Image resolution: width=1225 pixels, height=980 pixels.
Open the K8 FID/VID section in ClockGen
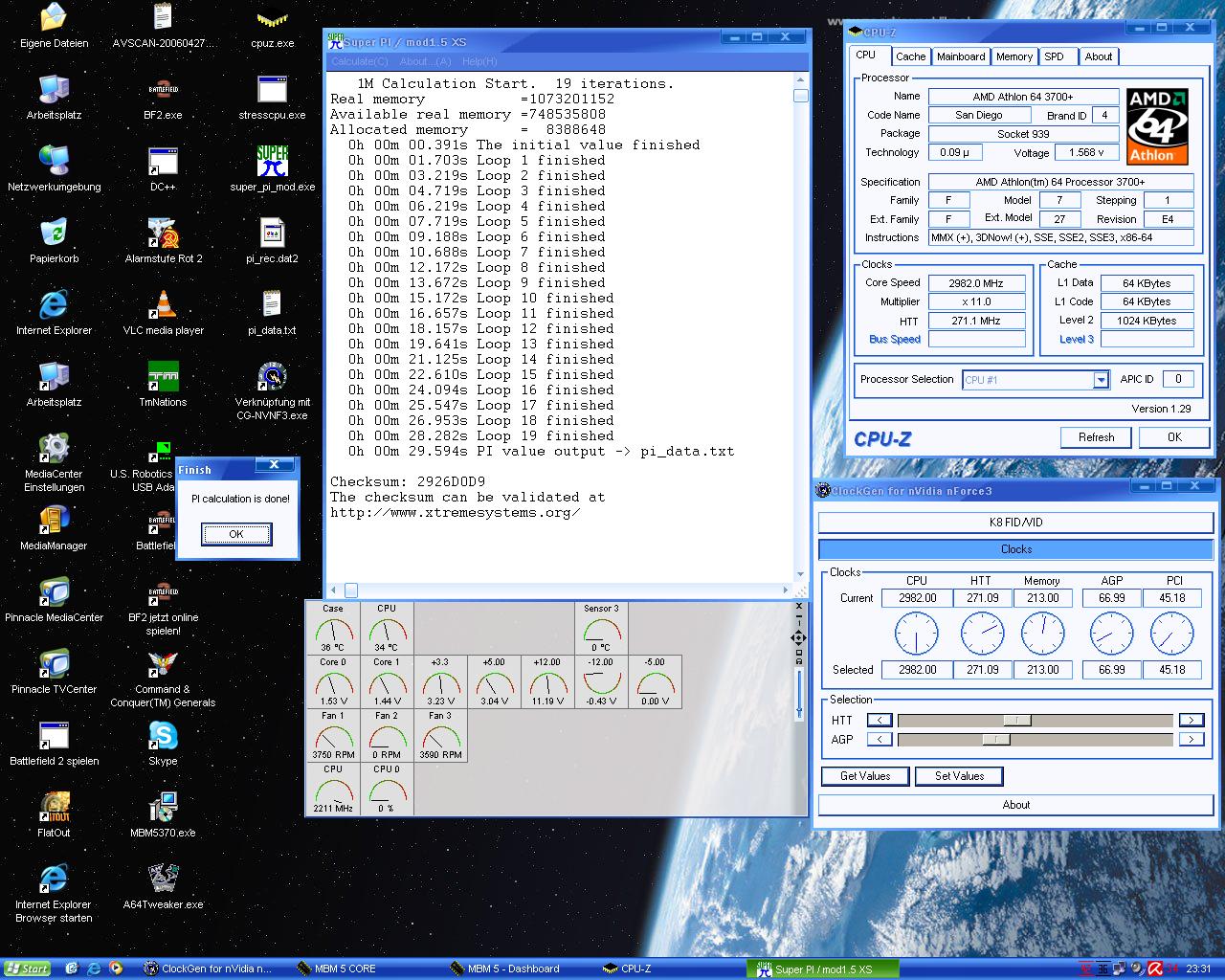[x=1016, y=523]
